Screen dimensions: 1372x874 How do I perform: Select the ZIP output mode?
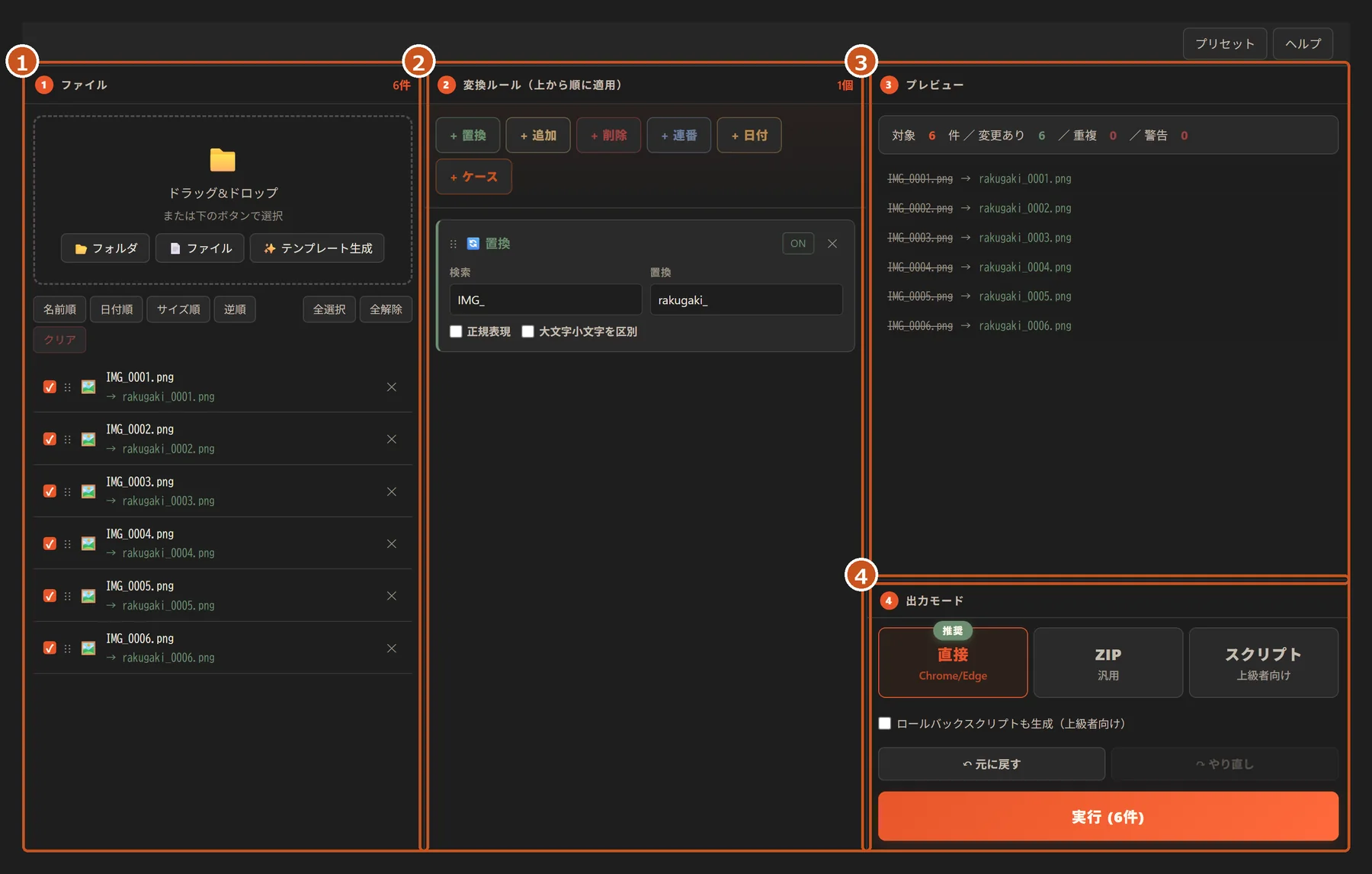[x=1108, y=663]
